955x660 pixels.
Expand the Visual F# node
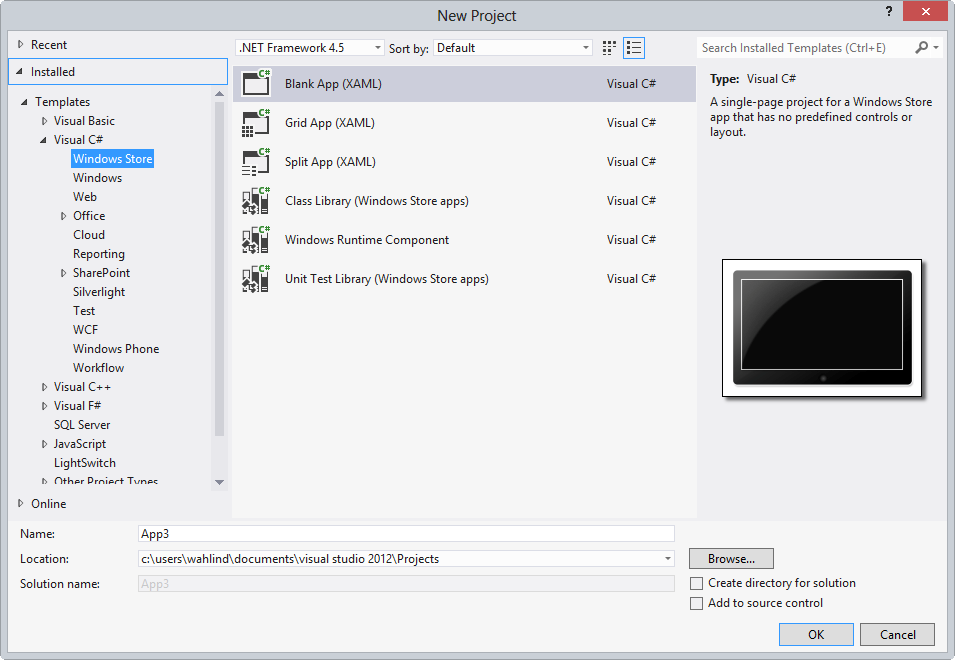tap(44, 406)
